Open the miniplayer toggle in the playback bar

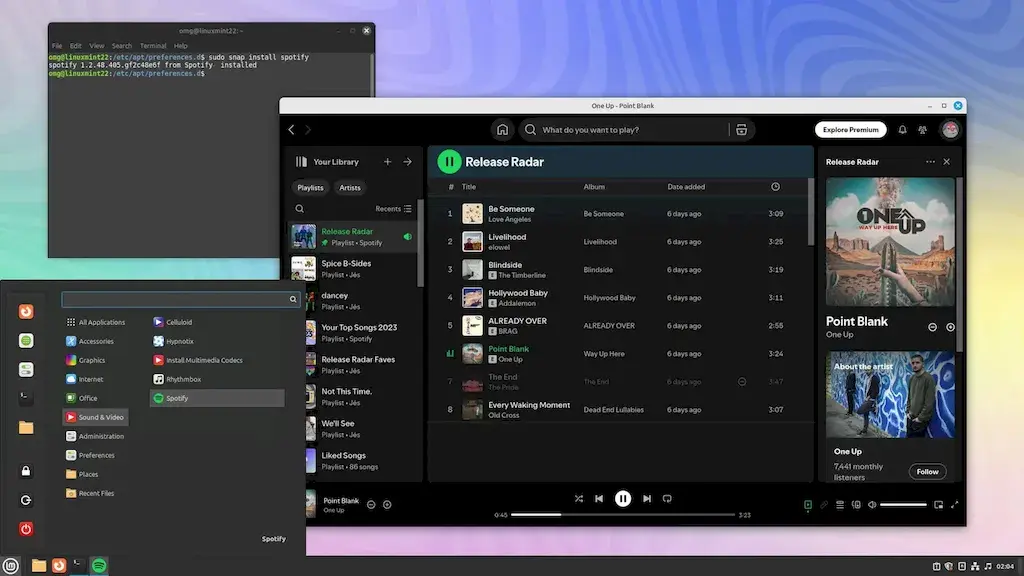pos(938,504)
